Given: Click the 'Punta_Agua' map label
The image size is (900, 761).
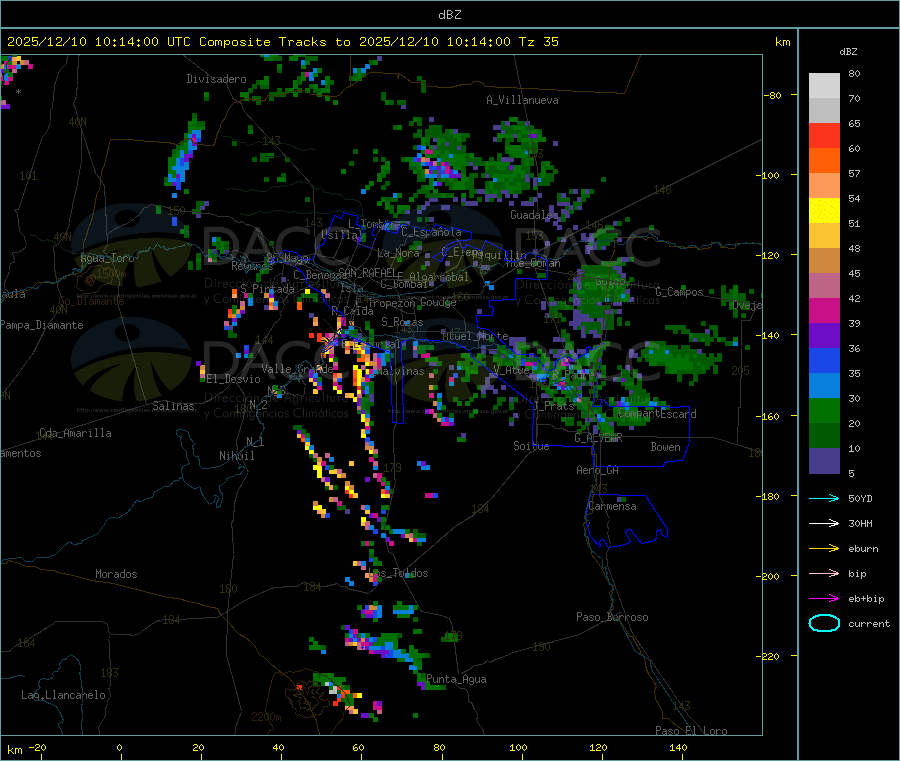Looking at the screenshot, I should click(456, 679).
